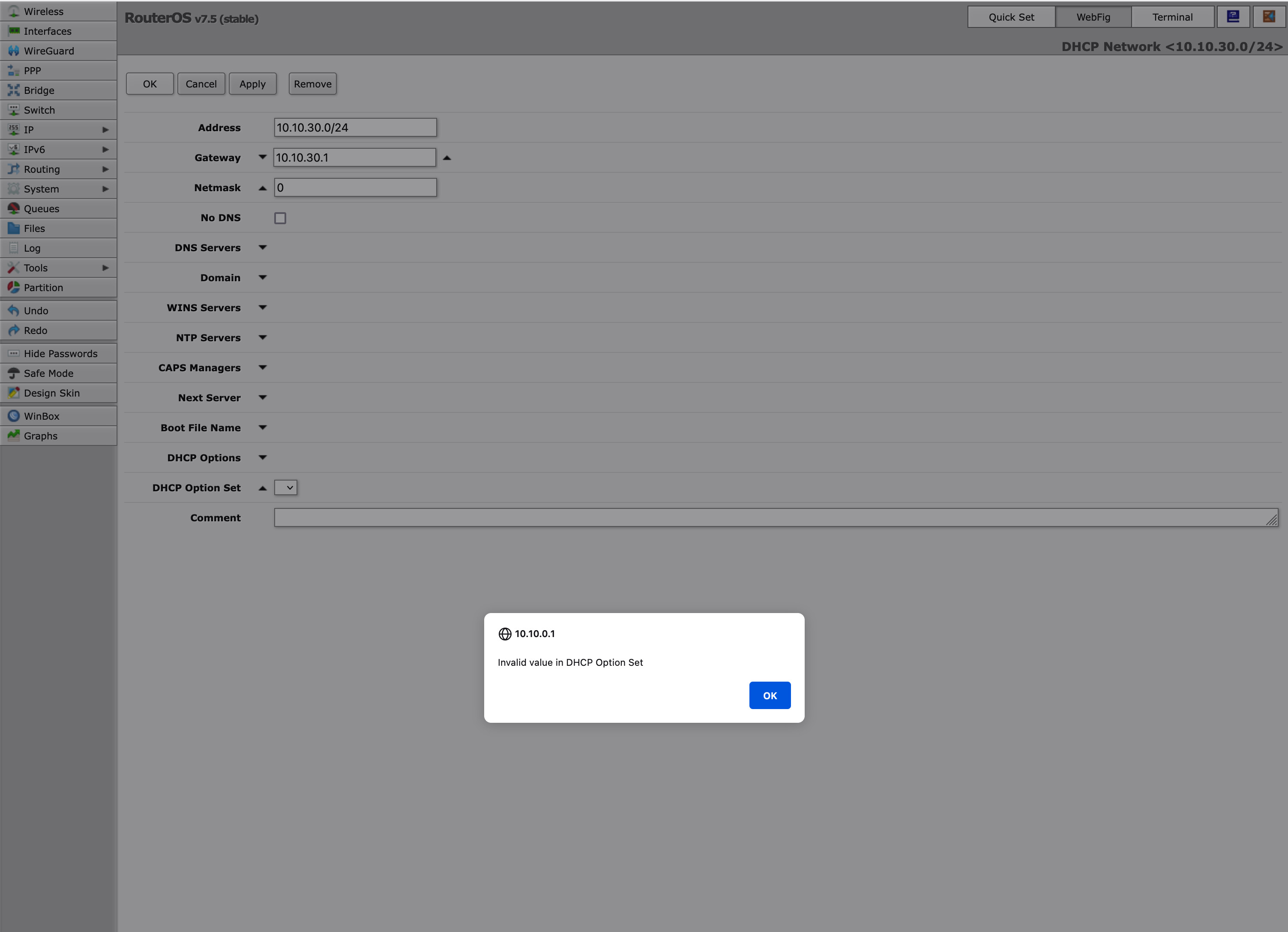Expand the DHCP Options field
1288x932 pixels.
(x=262, y=457)
